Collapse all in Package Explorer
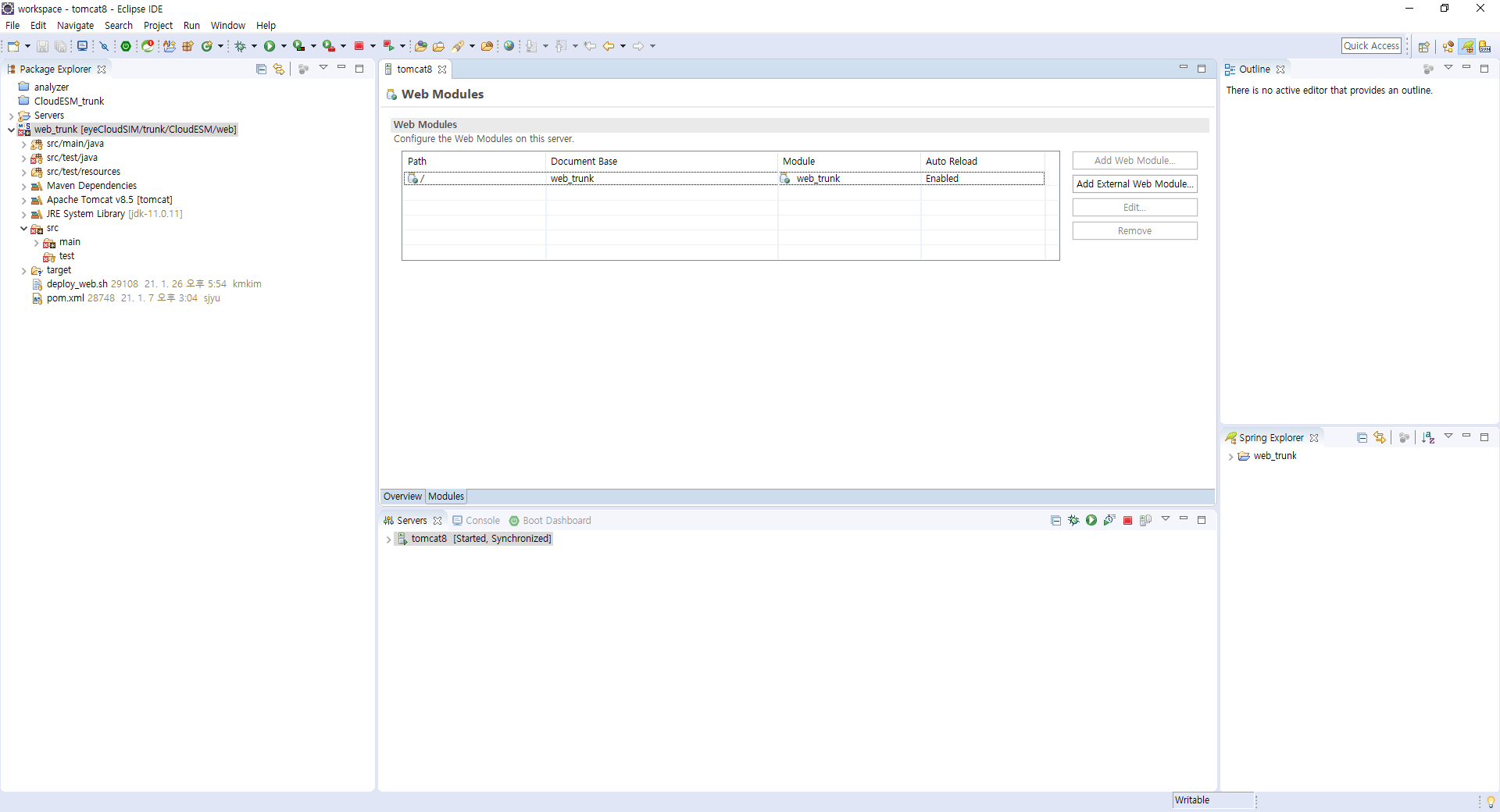1500x812 pixels. 261,69
